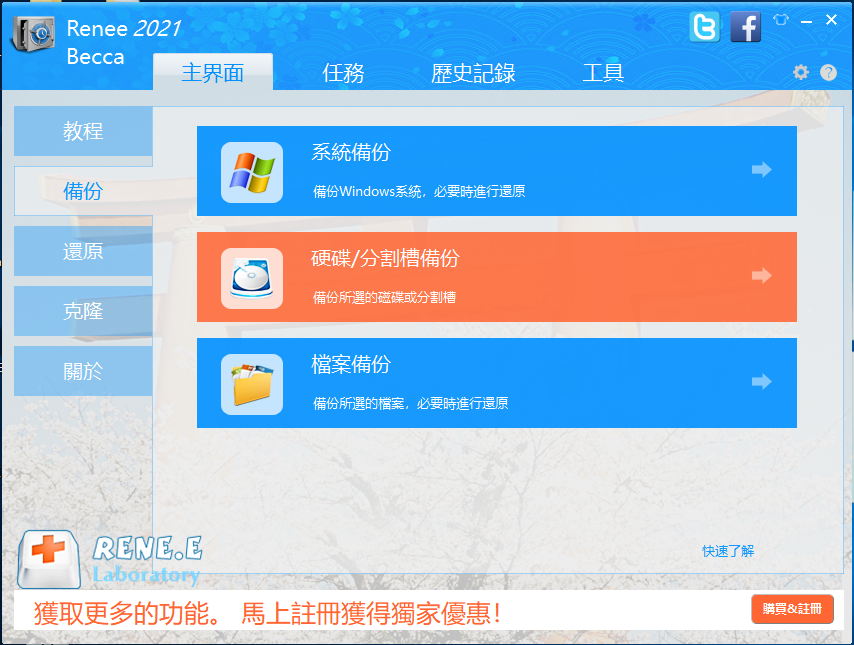The height and width of the screenshot is (645, 854).
Task: Click the Rene.E Laboratory logo
Action: point(110,559)
